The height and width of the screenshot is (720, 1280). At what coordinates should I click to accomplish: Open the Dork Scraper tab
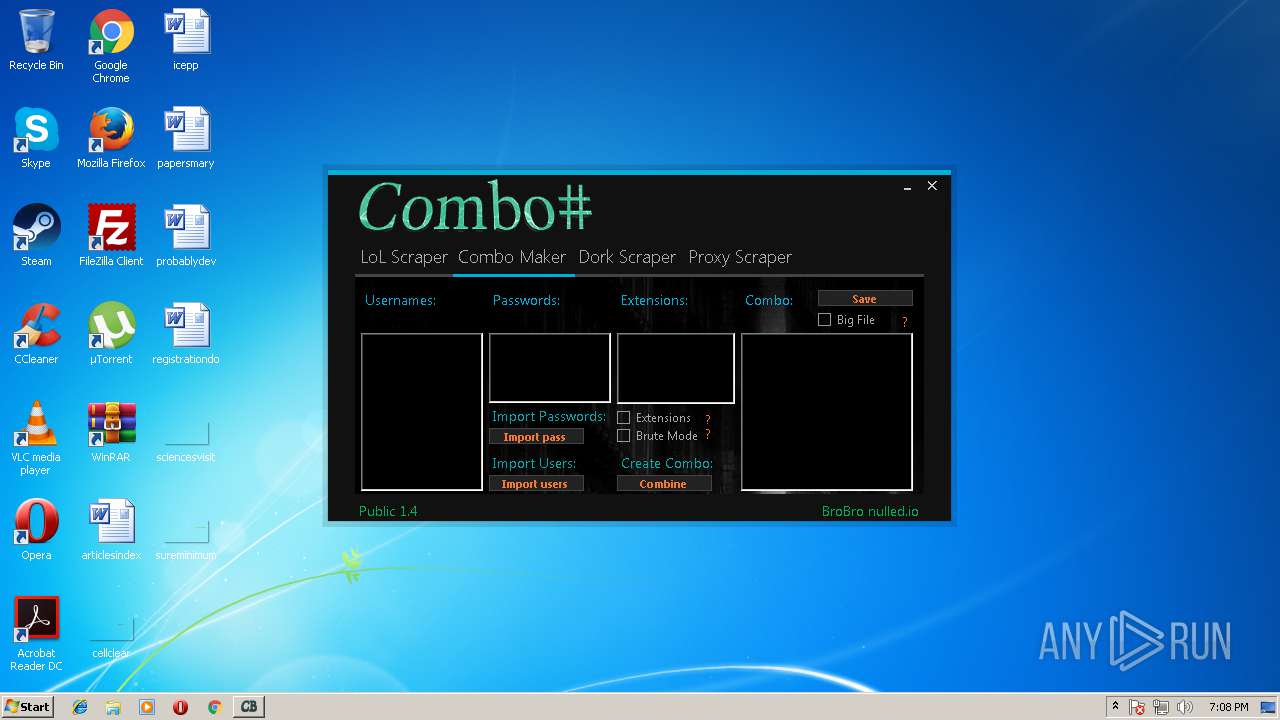[627, 257]
